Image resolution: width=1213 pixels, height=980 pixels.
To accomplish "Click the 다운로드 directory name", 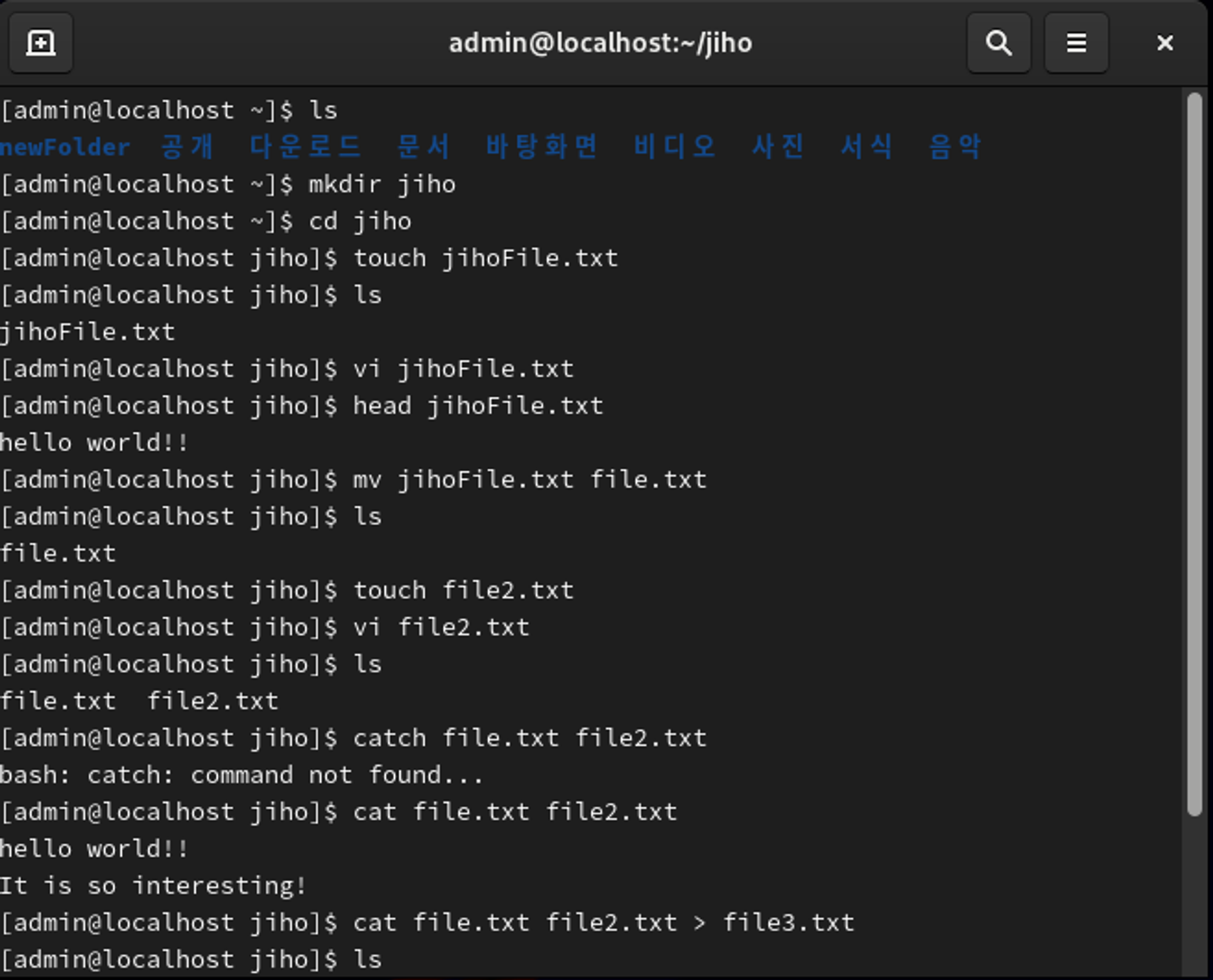I will [305, 147].
